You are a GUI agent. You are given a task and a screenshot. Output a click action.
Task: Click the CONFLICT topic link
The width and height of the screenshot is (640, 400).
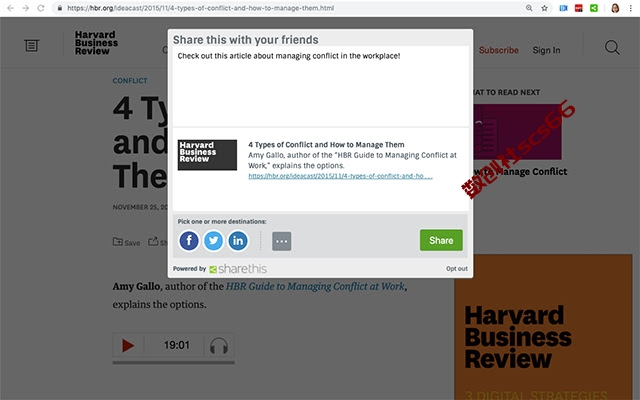[130, 80]
